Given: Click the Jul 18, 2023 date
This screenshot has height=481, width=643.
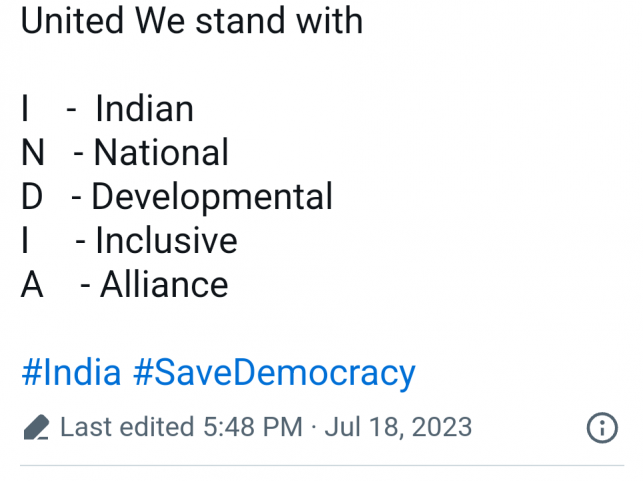Looking at the screenshot, I should [398, 428].
